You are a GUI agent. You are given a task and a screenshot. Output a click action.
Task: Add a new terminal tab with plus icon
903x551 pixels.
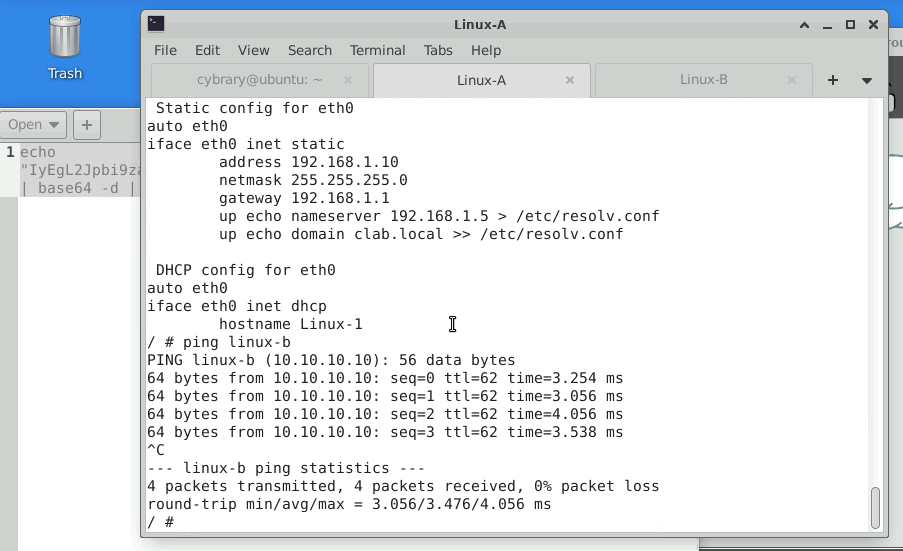click(832, 80)
